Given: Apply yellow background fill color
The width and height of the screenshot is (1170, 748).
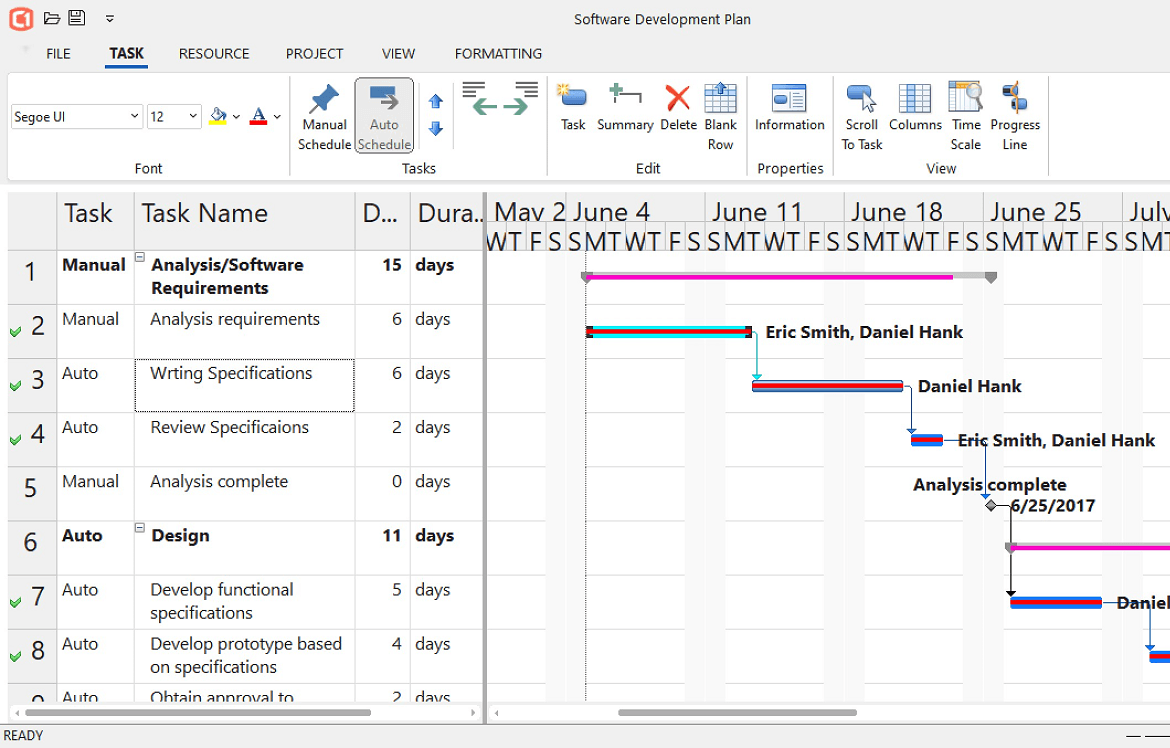Looking at the screenshot, I should pyautogui.click(x=218, y=116).
